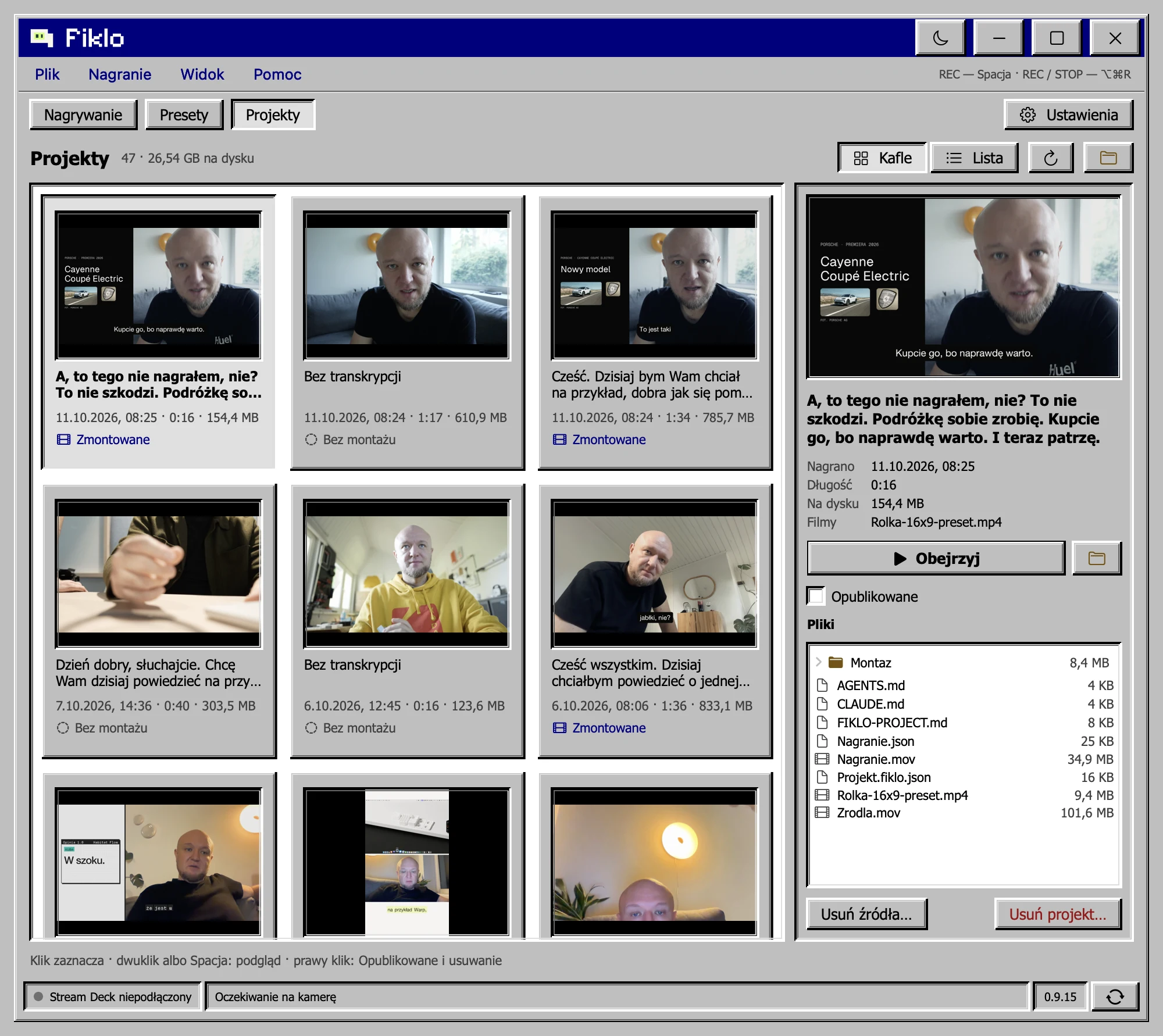Click the file icon of CLAUDE.md
1163x1036 pixels.
[x=822, y=704]
